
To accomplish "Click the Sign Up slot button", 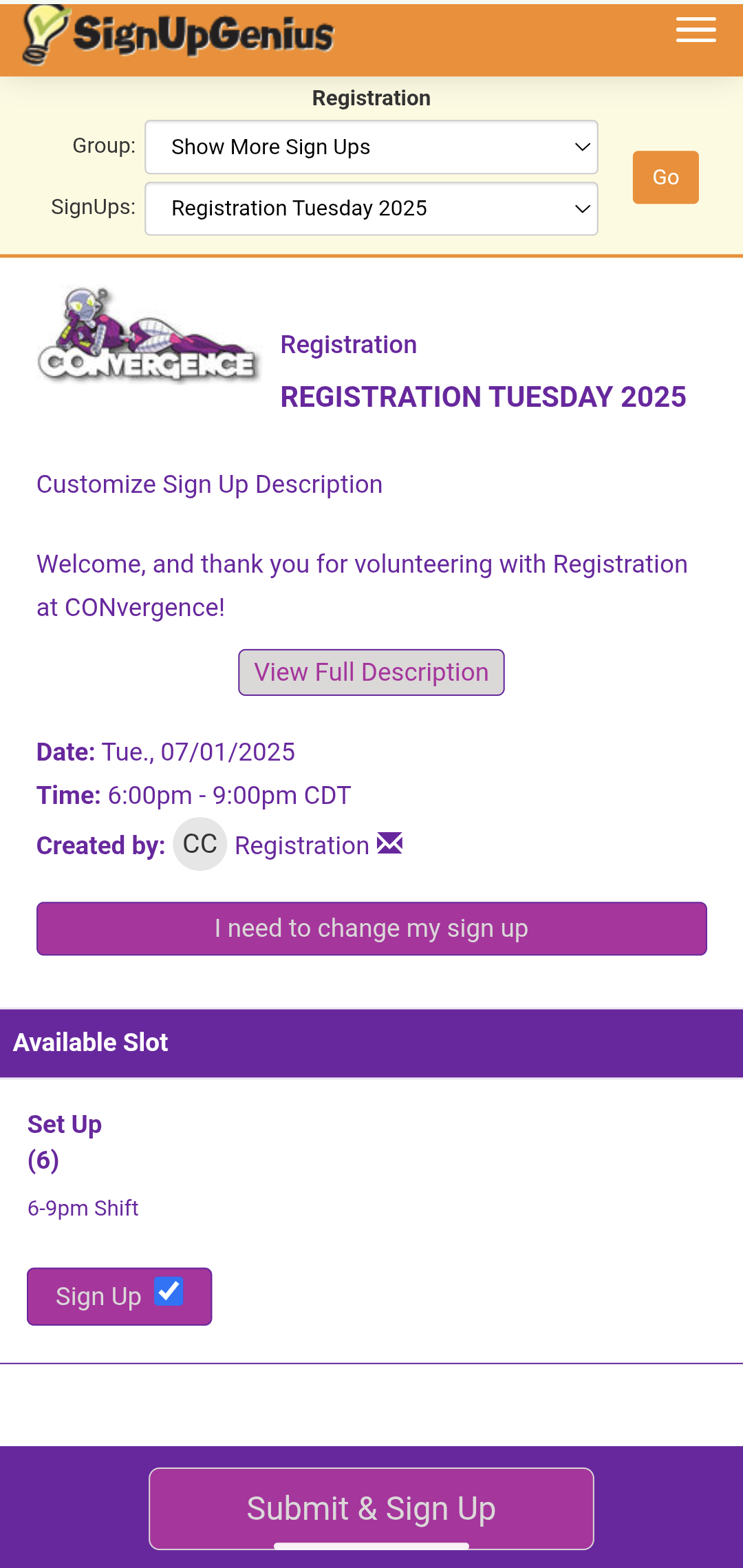I will tap(98, 1297).
